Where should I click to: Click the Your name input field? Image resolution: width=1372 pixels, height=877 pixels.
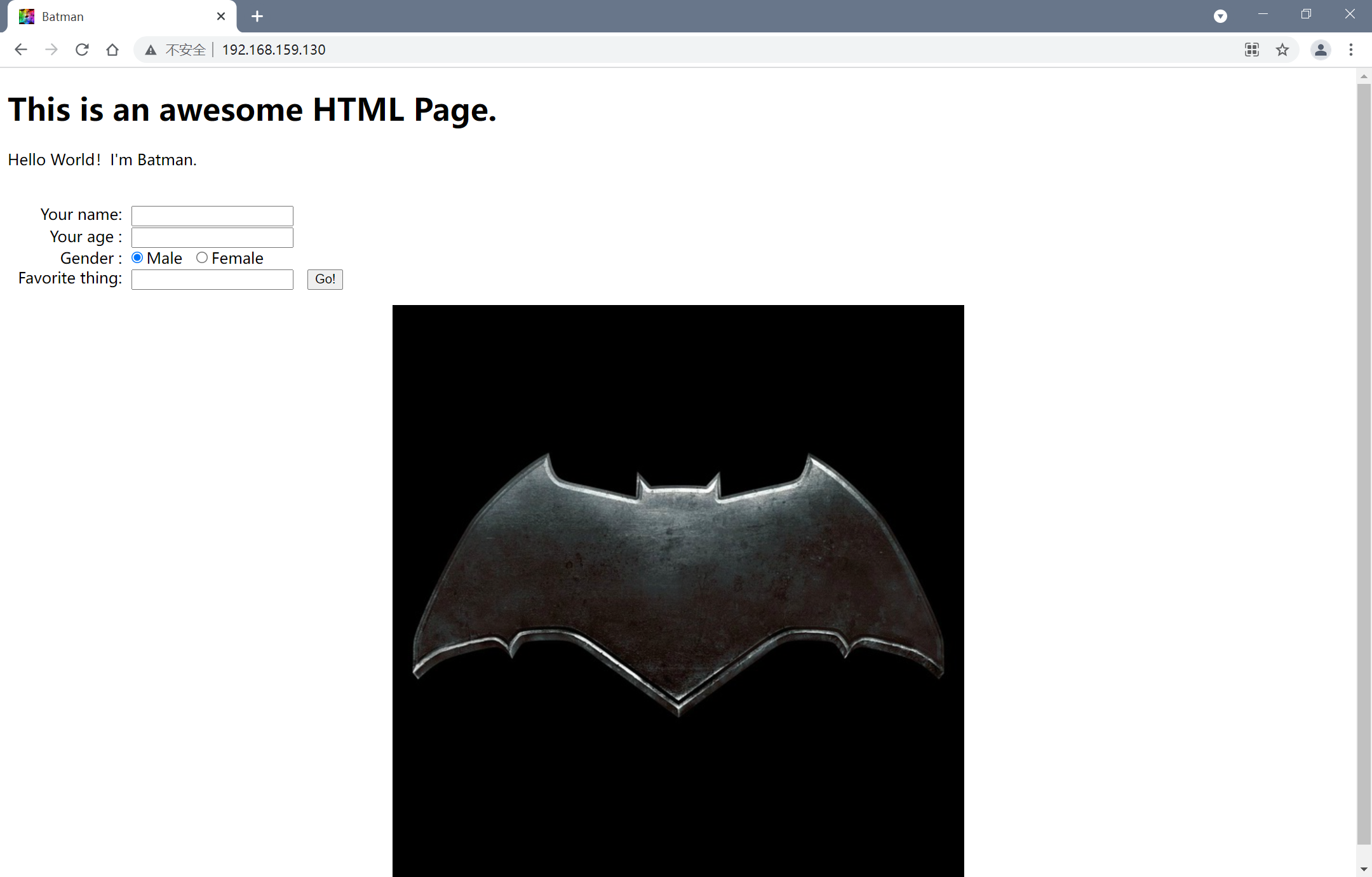212,216
